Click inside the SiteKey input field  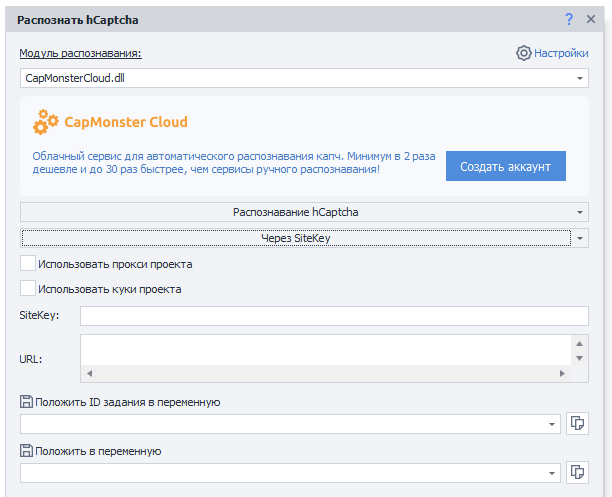click(333, 316)
